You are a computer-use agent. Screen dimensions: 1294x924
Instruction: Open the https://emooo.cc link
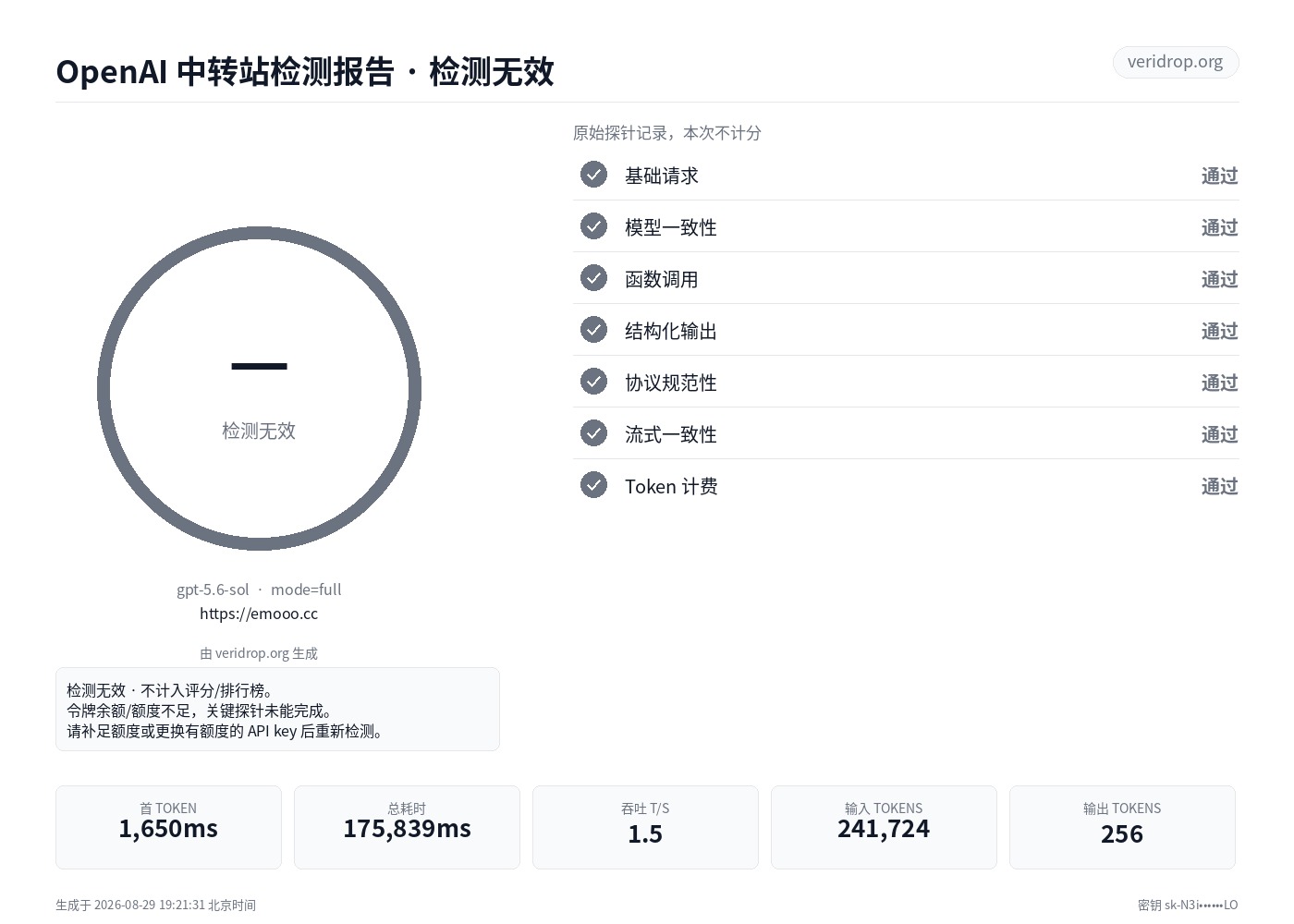[259, 614]
